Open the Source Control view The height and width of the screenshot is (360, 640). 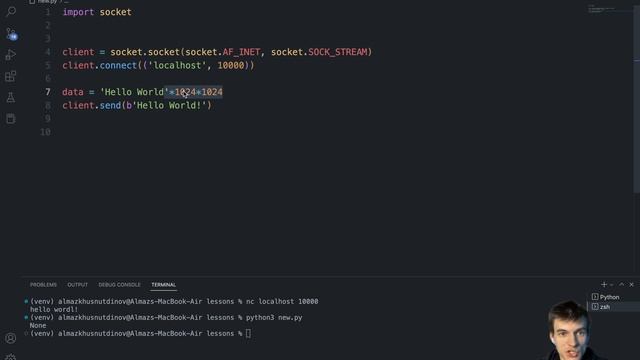point(11,33)
